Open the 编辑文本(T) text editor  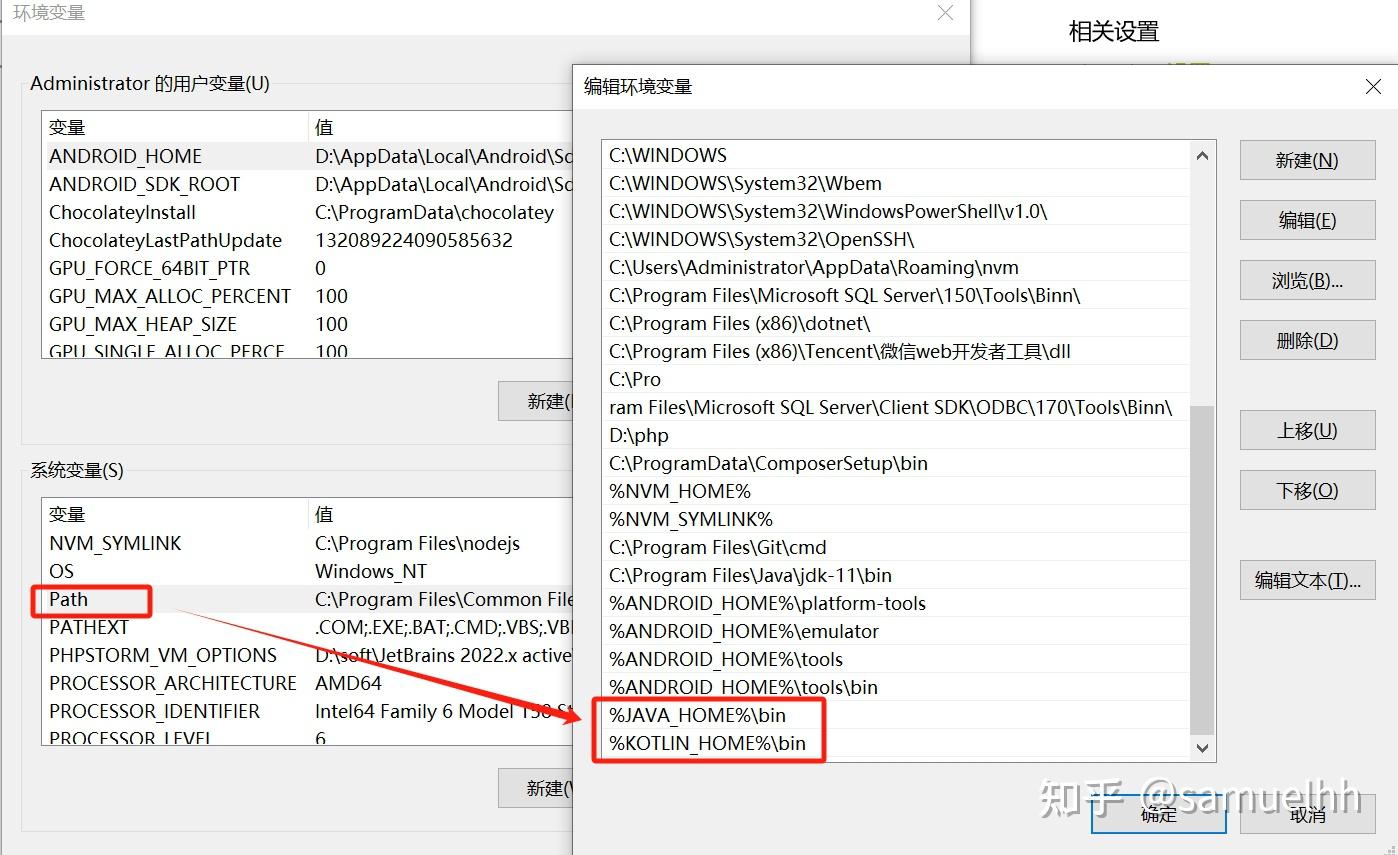1307,580
